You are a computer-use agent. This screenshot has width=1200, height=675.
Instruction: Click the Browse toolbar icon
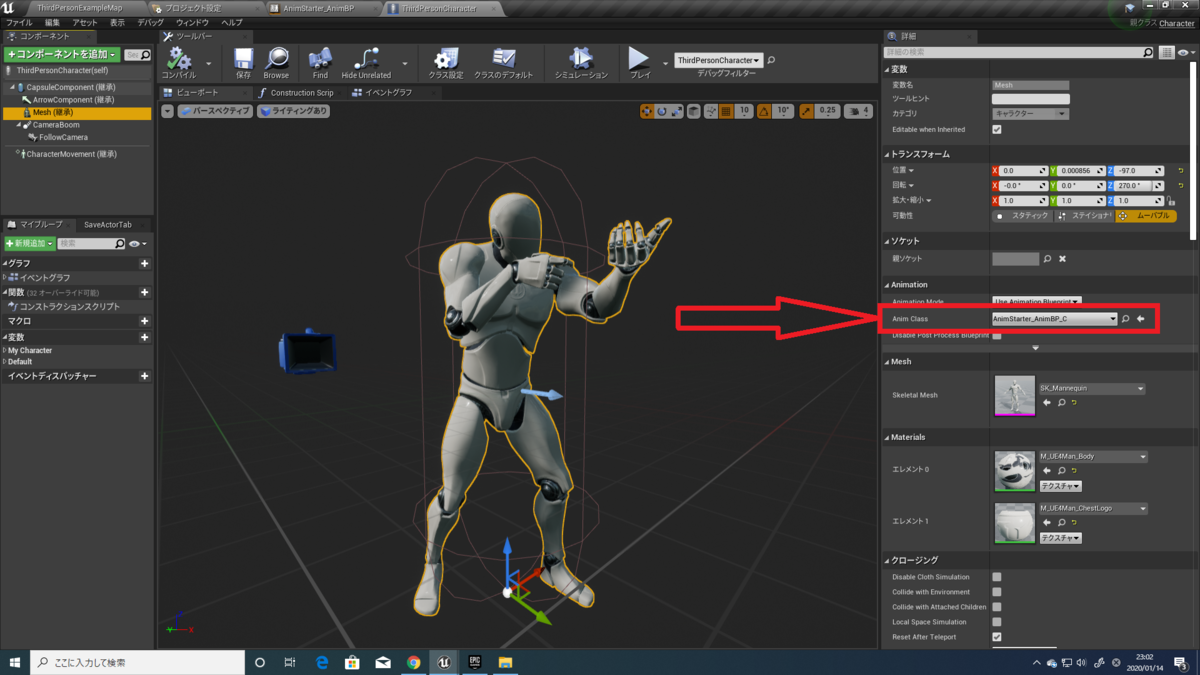coord(276,62)
